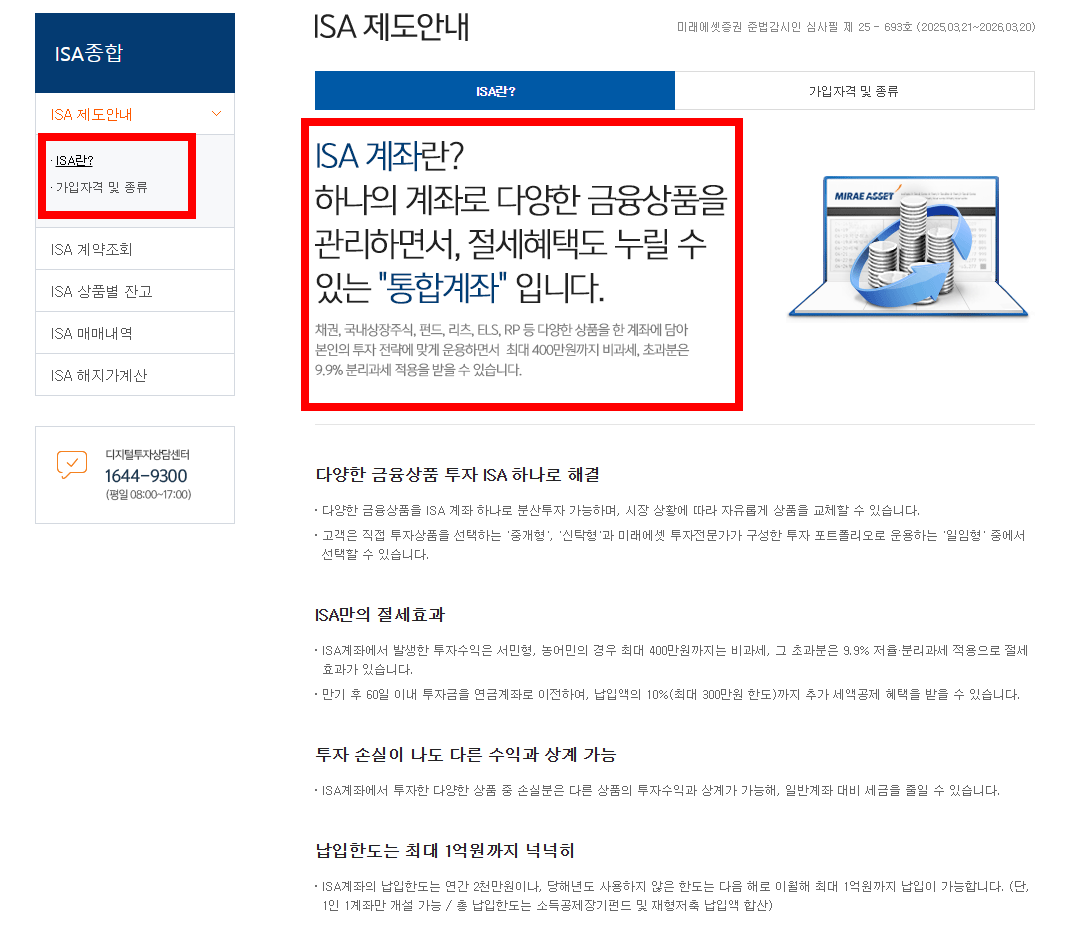Open ISA 해지가계산 menu item
Viewport: 1072px width, 925px height.
[135, 375]
